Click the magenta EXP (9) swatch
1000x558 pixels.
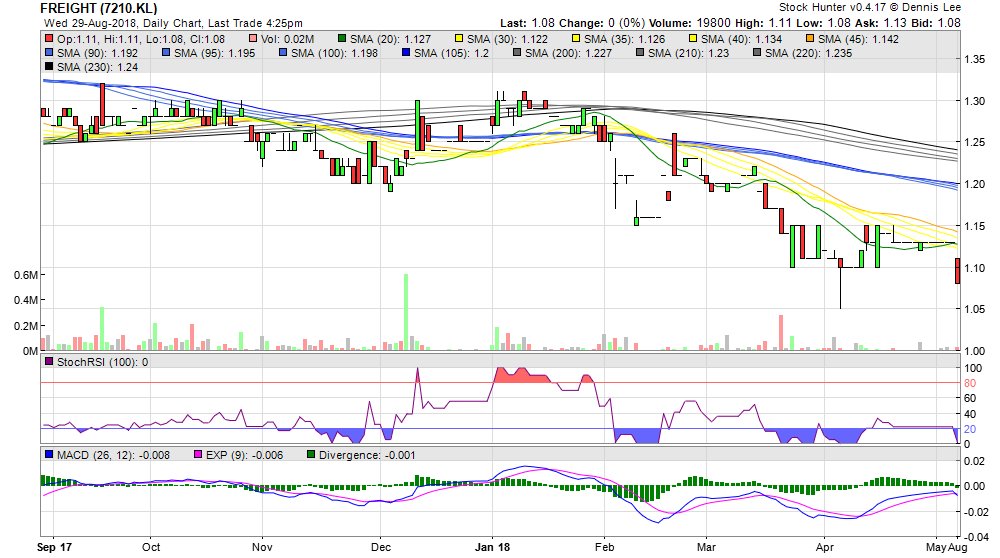pos(198,455)
